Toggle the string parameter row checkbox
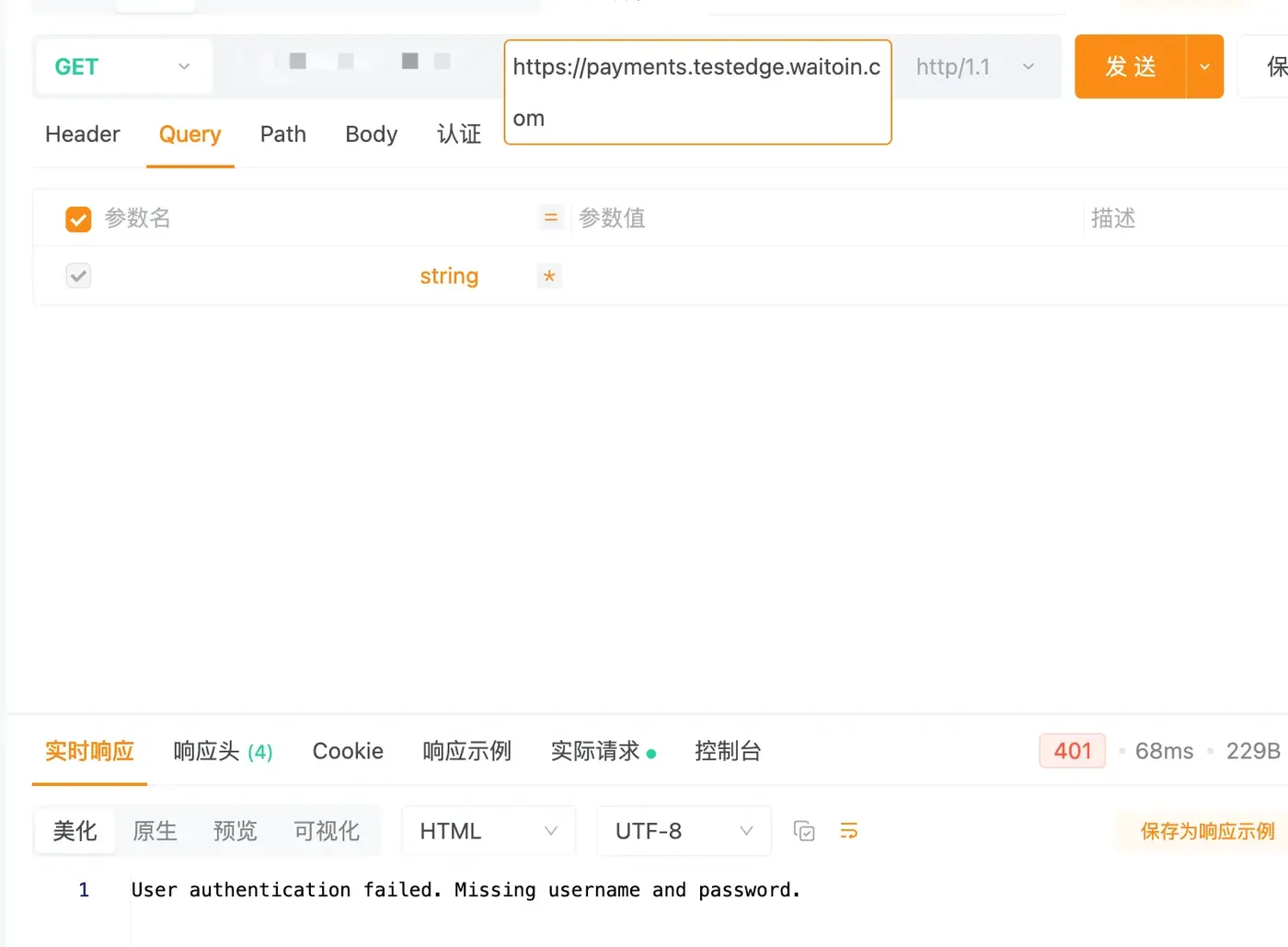The image size is (1288, 947). pyautogui.click(x=78, y=276)
